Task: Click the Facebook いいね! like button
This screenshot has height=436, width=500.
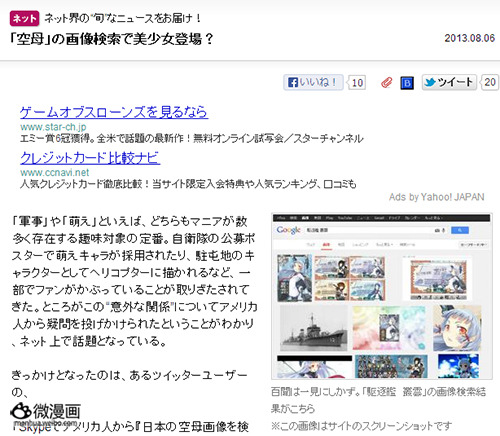Action: (x=313, y=82)
